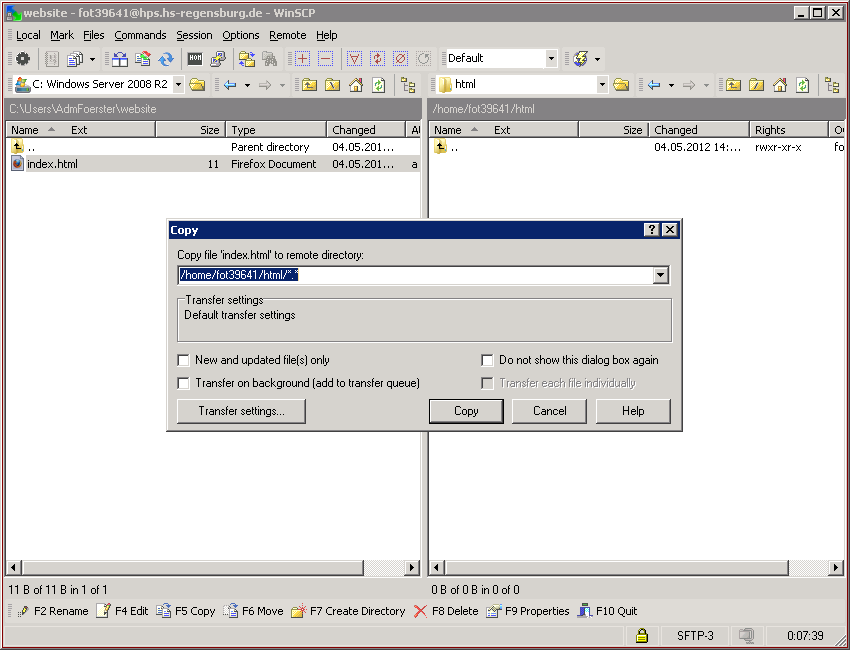Image resolution: width=850 pixels, height=650 pixels.
Task: Check Transfer on background option
Action: 184,383
